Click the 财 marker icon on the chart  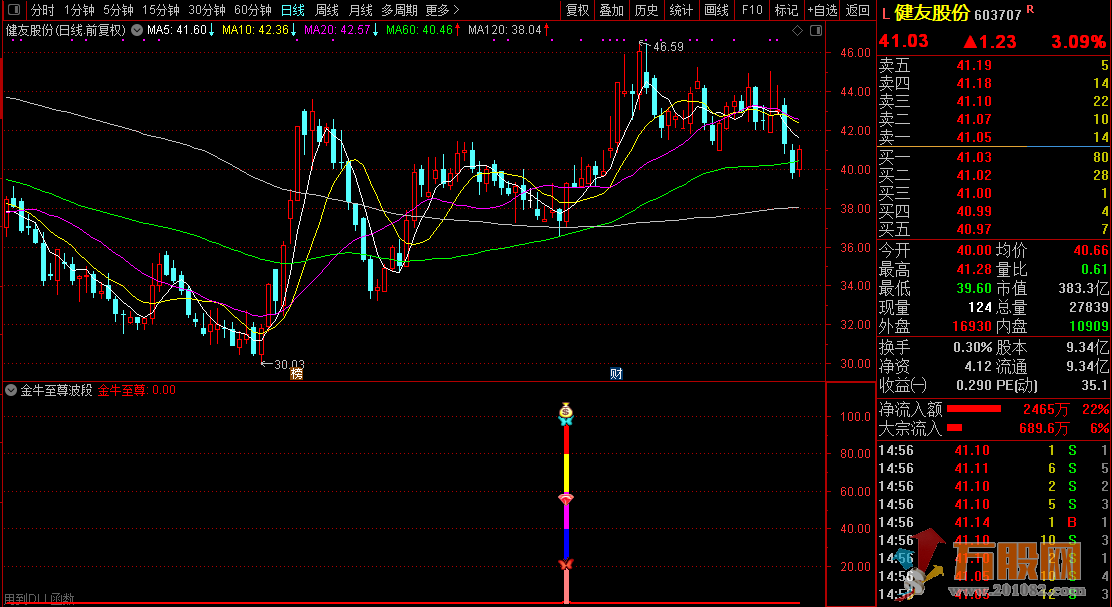click(617, 374)
